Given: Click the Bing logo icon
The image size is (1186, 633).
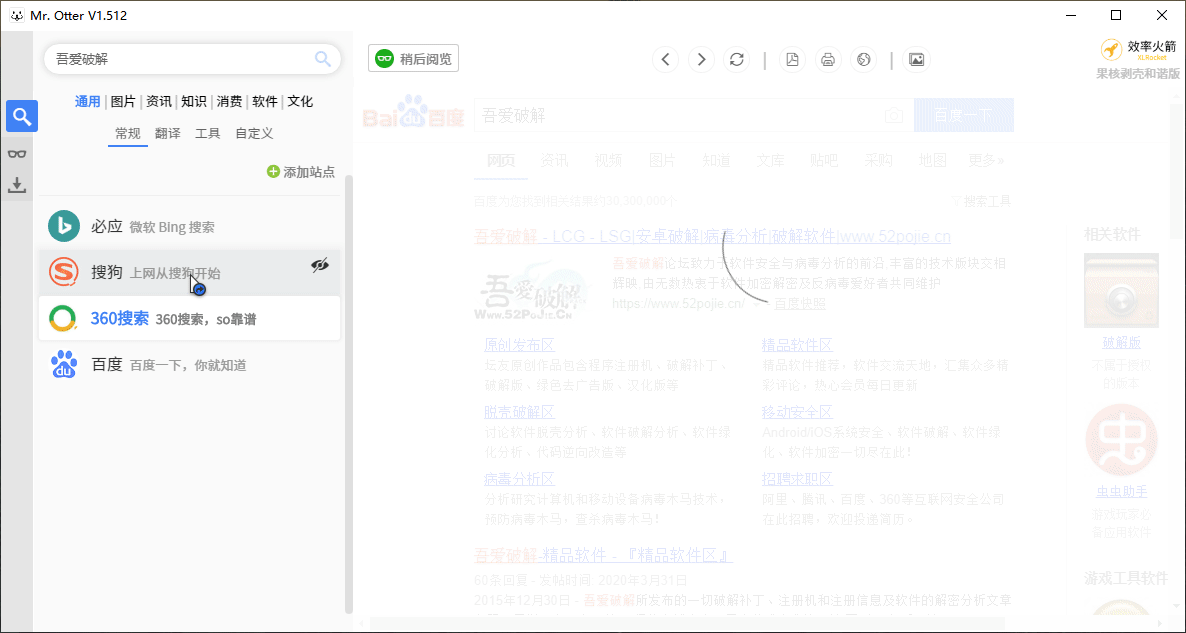Looking at the screenshot, I should (64, 226).
